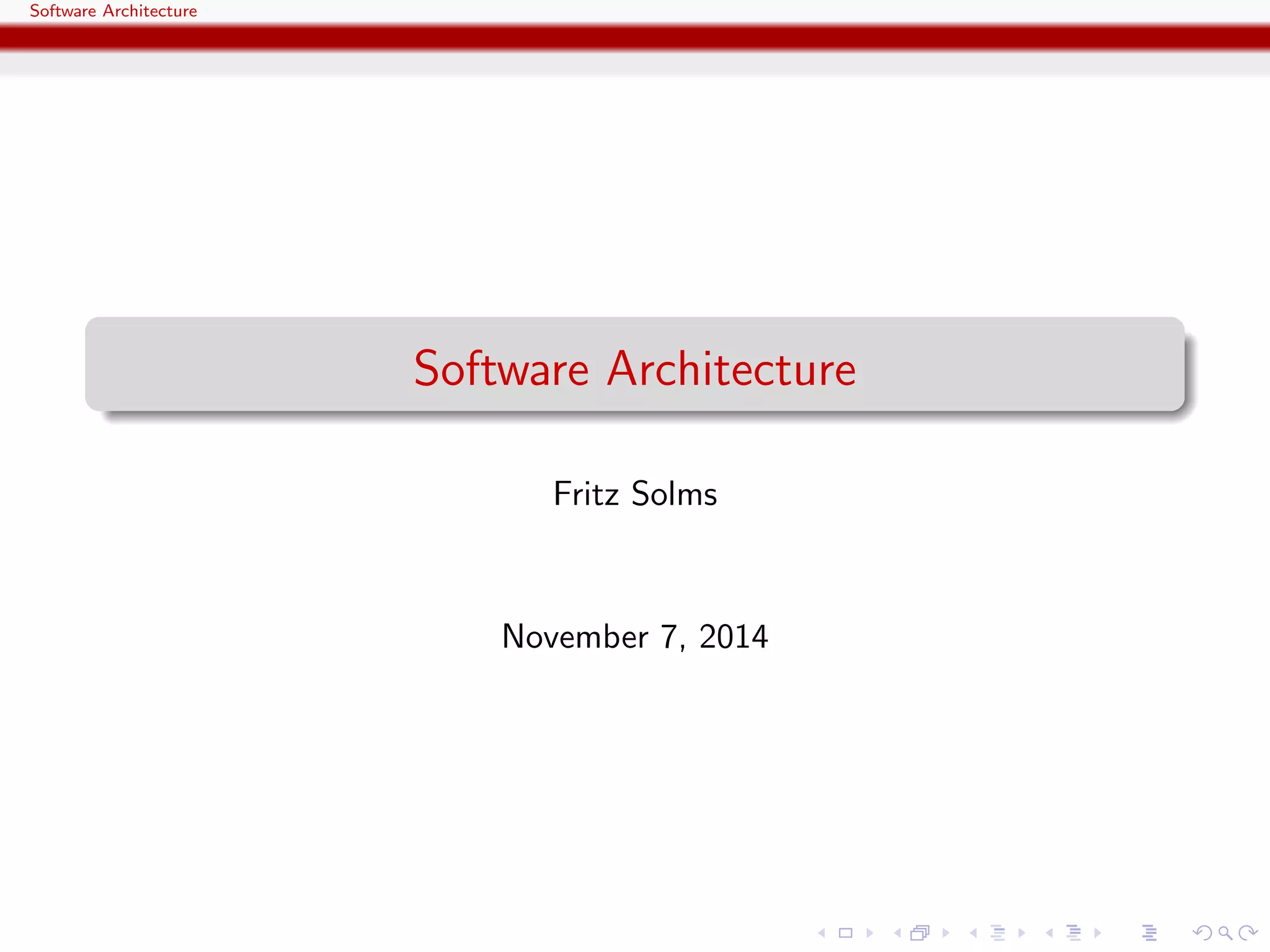
Task: Click the go forward curved arrow
Action: 1248,933
